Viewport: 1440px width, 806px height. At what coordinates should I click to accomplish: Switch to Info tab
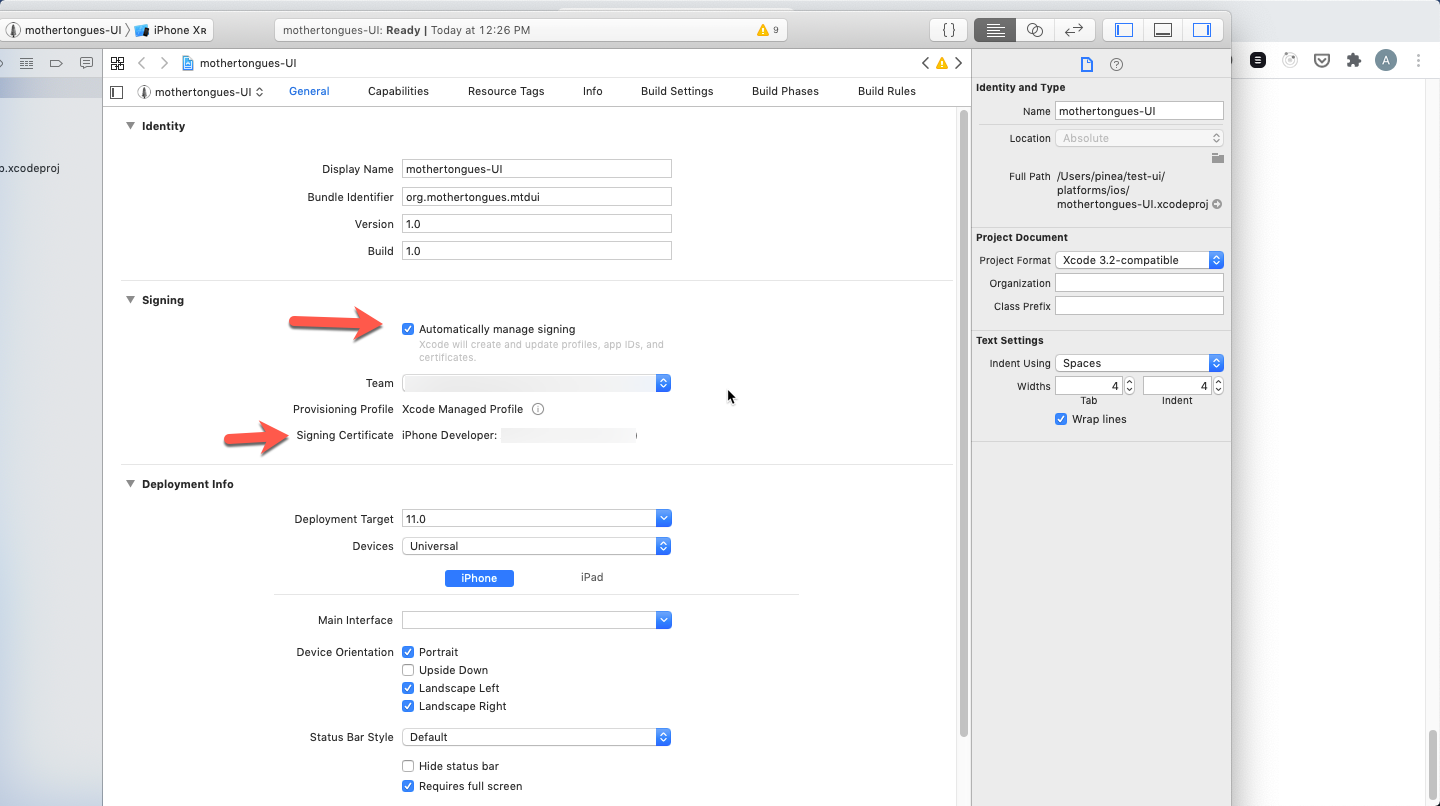coord(593,91)
